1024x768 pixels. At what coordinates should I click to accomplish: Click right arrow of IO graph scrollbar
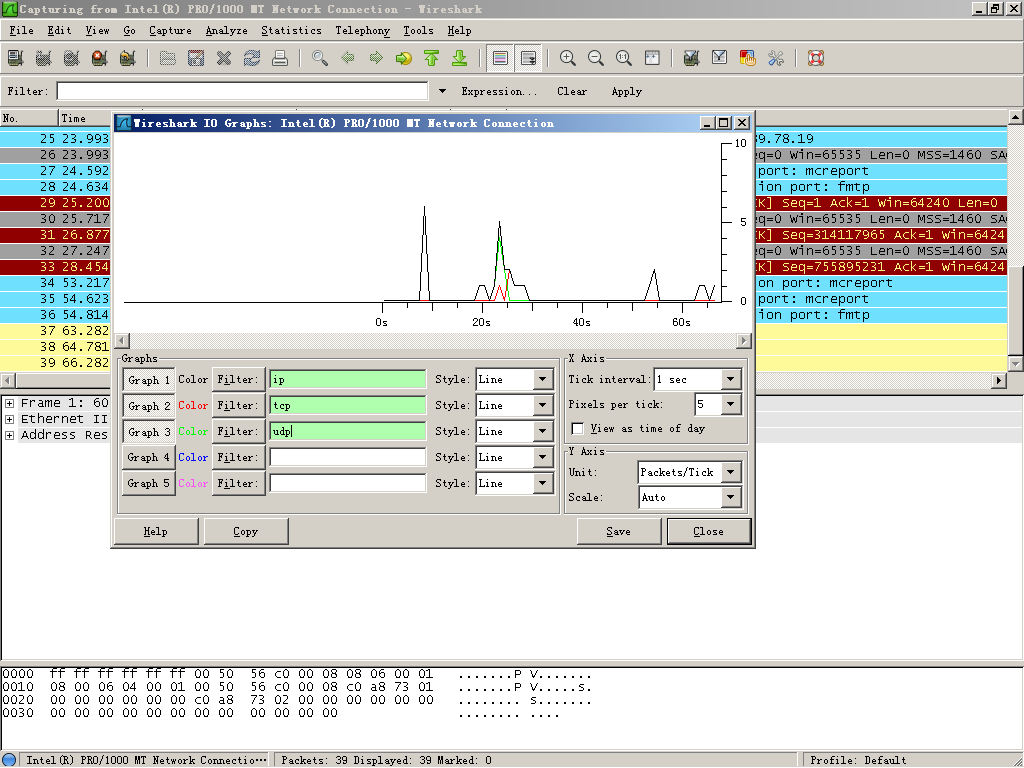click(x=744, y=340)
